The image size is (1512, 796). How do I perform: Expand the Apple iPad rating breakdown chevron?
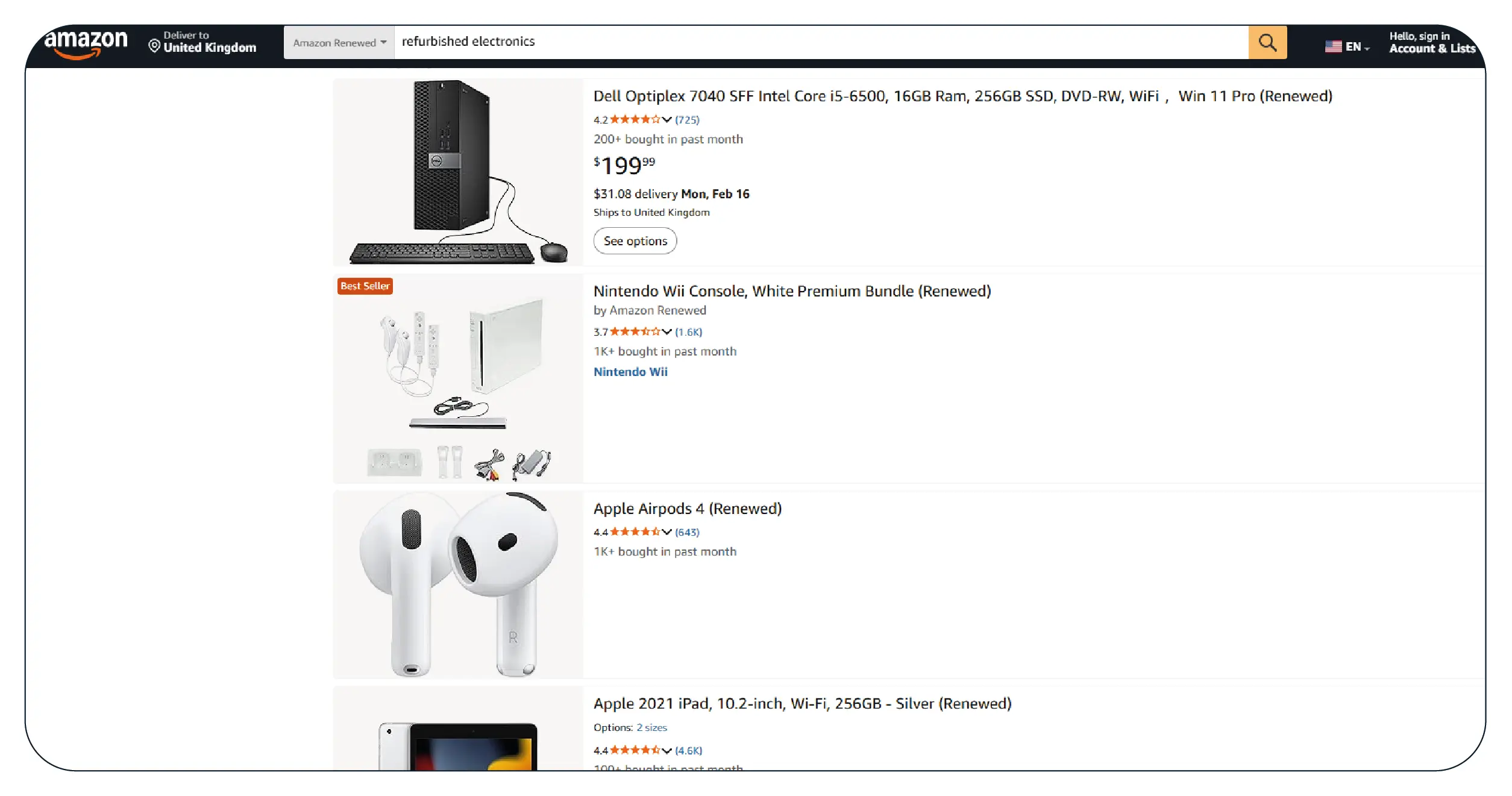(667, 751)
